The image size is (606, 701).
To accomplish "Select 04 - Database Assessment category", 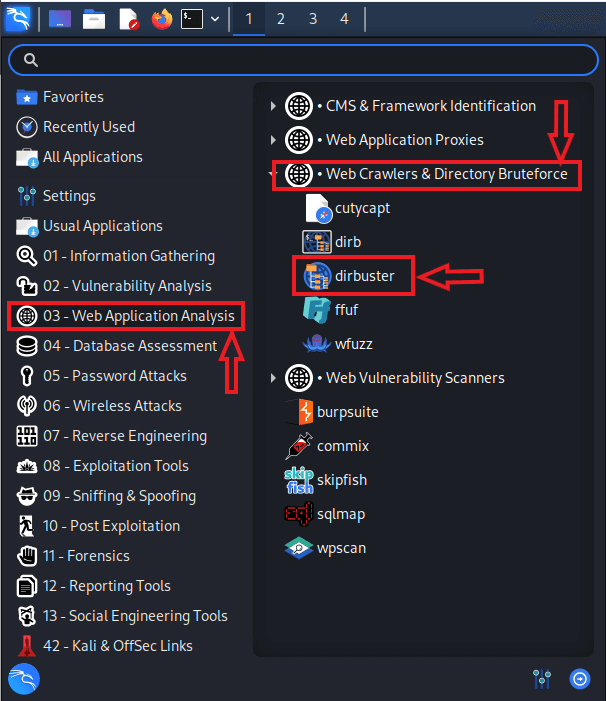I will coord(116,346).
